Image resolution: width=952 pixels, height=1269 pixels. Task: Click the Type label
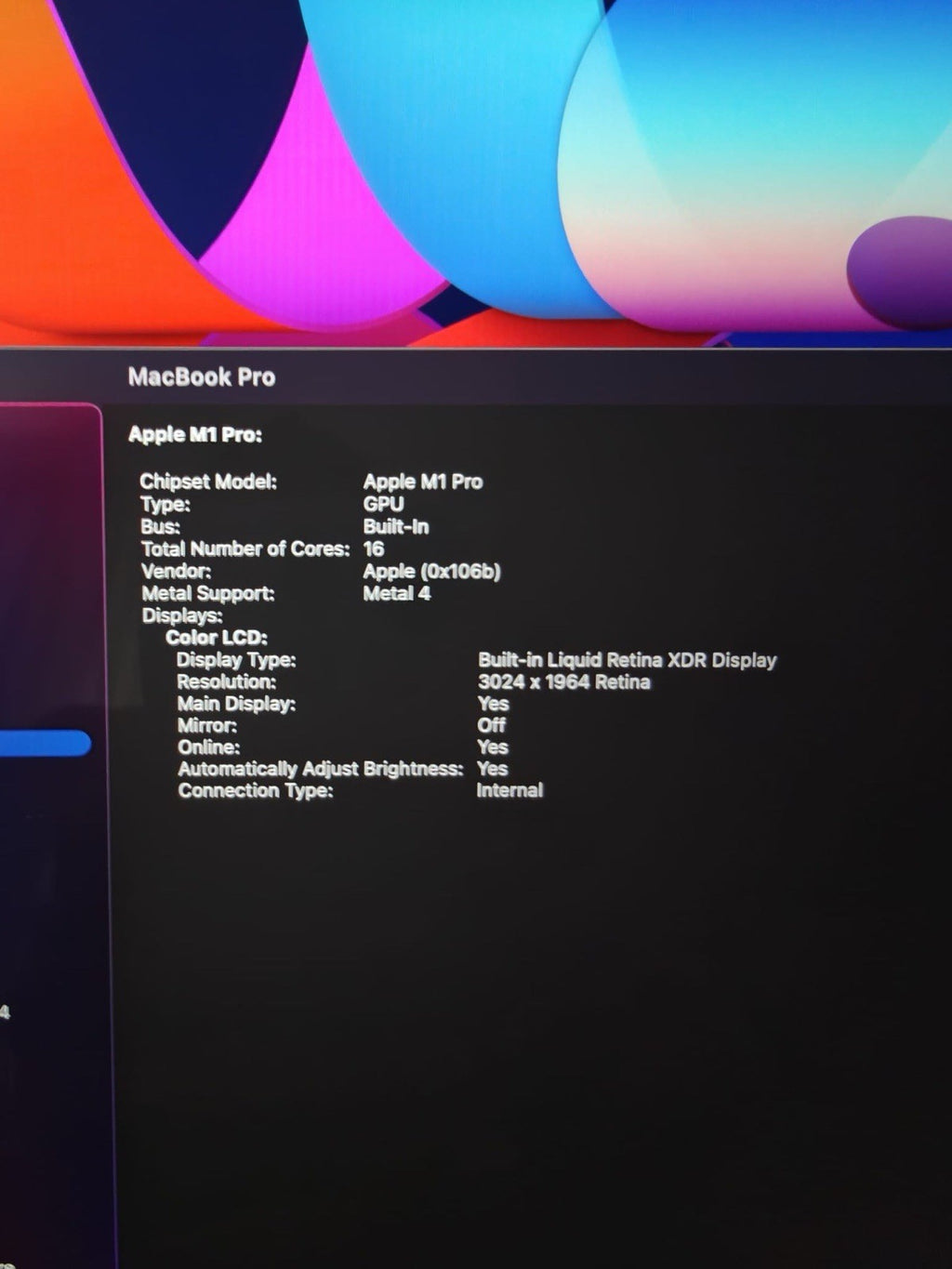click(165, 505)
